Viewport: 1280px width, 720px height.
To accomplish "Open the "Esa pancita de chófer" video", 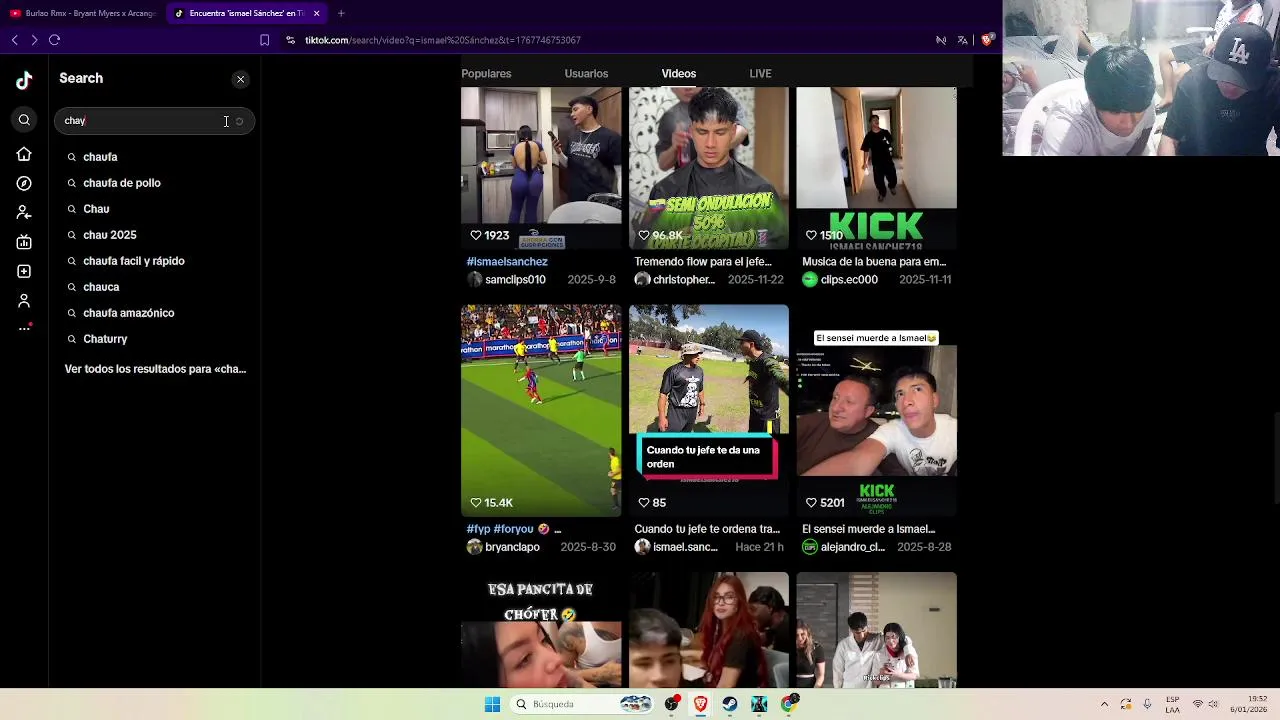I will tap(541, 630).
